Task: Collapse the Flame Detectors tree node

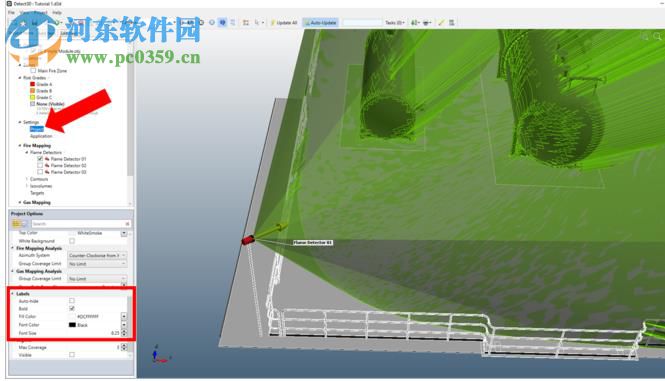Action: (x=27, y=152)
